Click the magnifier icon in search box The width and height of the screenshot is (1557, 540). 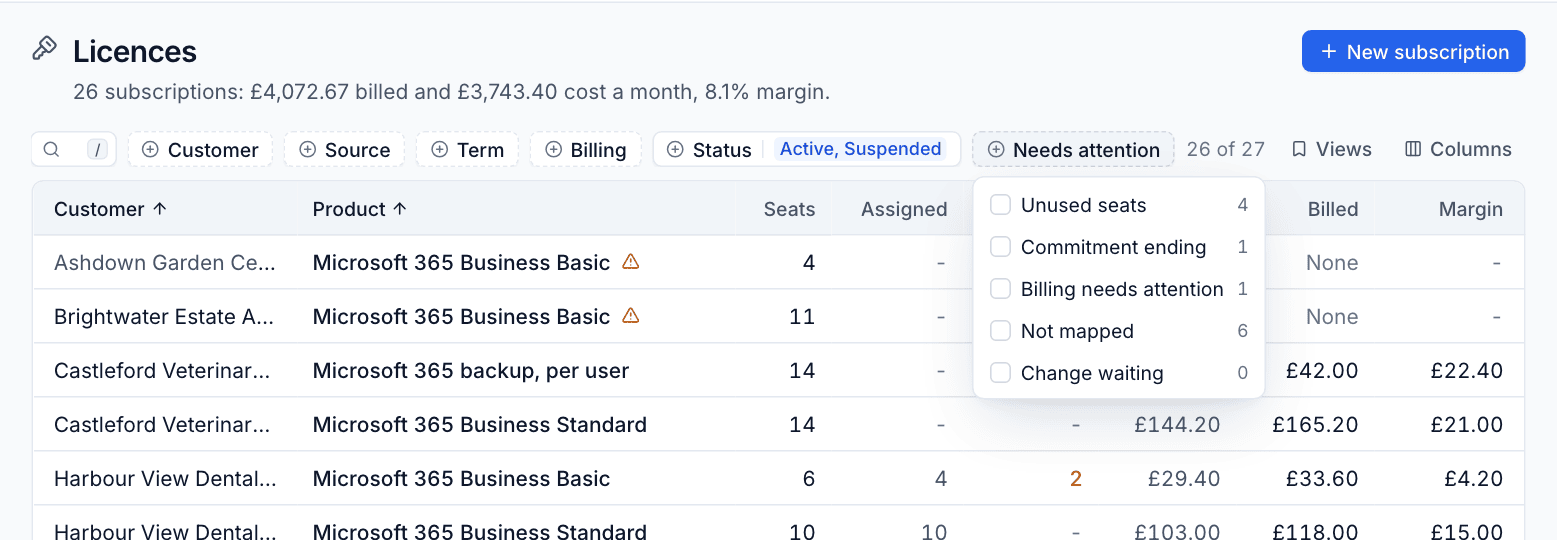tap(51, 149)
